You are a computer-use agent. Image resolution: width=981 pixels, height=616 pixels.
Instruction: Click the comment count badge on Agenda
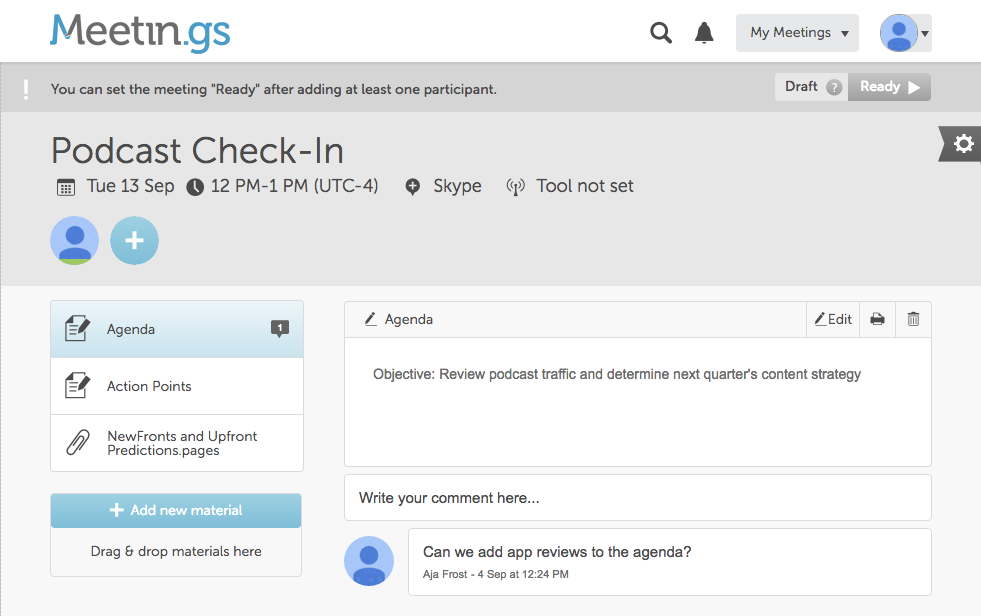280,328
